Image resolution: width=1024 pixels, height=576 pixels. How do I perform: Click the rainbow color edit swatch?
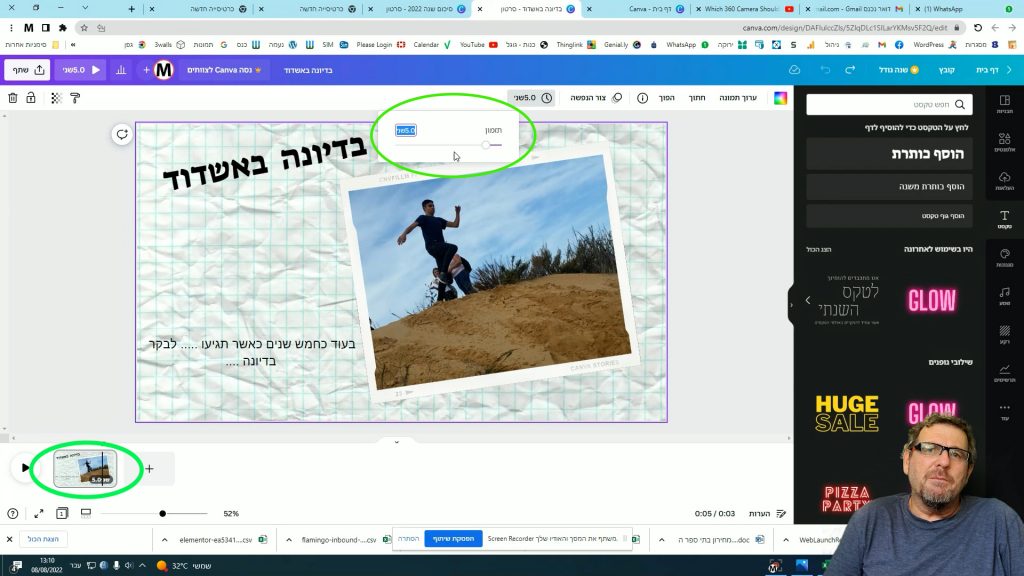coord(780,98)
